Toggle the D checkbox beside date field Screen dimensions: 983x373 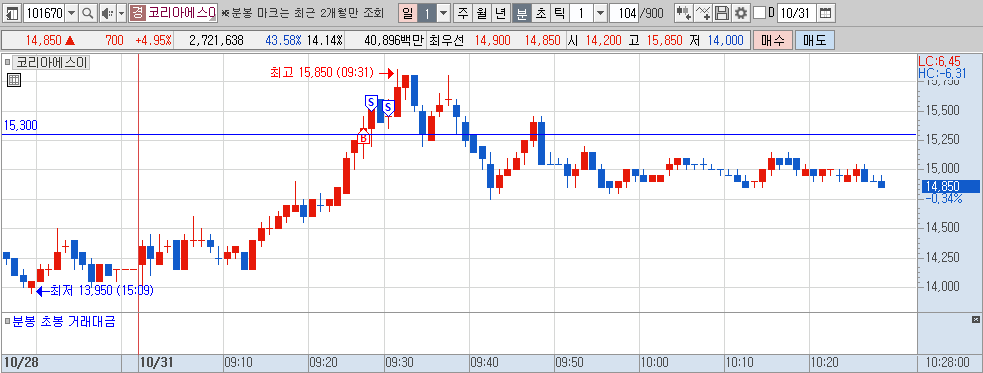click(x=759, y=13)
